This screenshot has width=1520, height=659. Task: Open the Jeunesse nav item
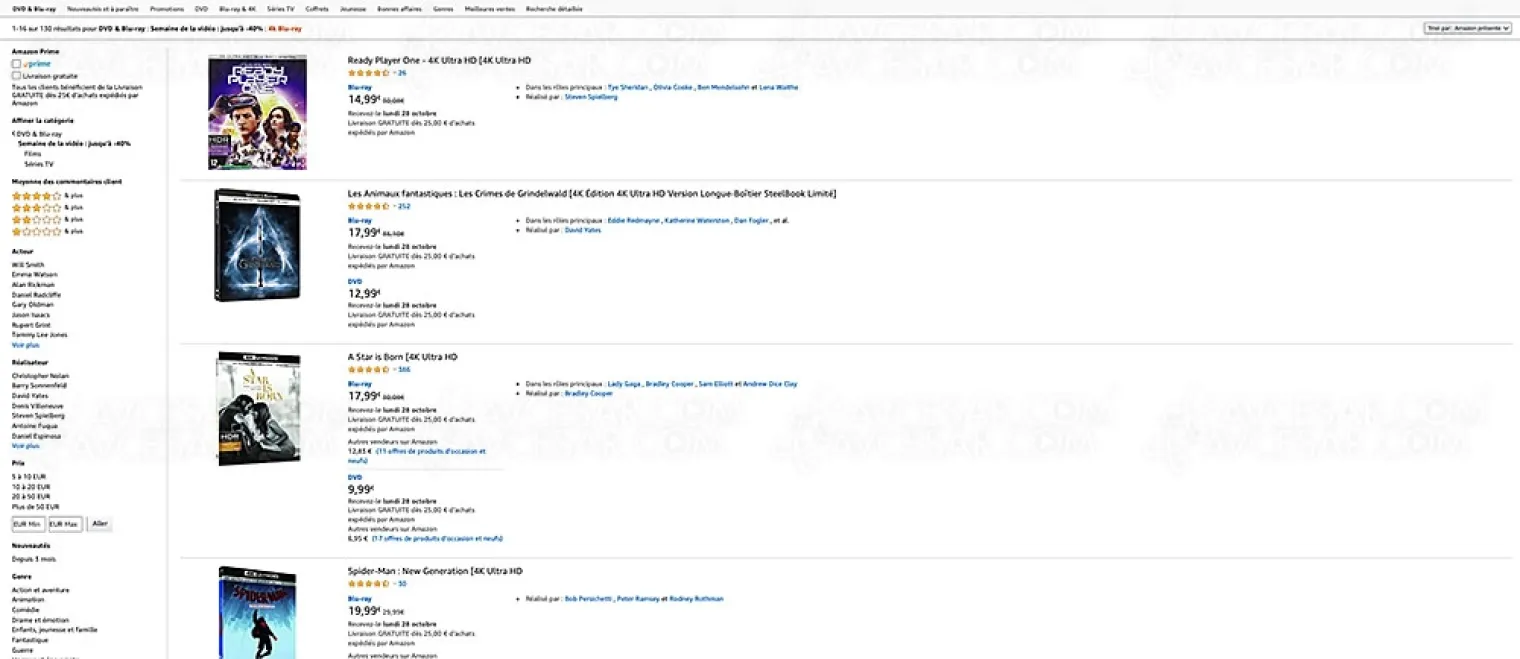pos(353,8)
